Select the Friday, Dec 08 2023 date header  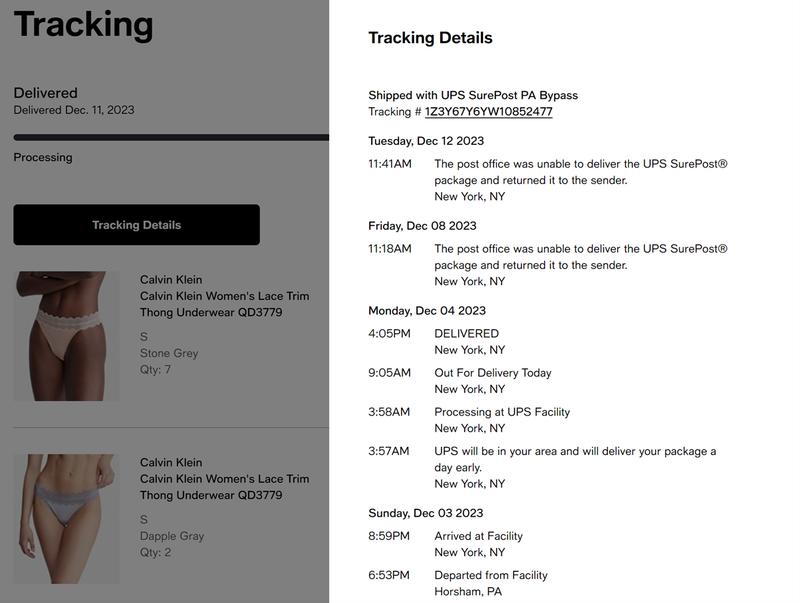(x=422, y=225)
